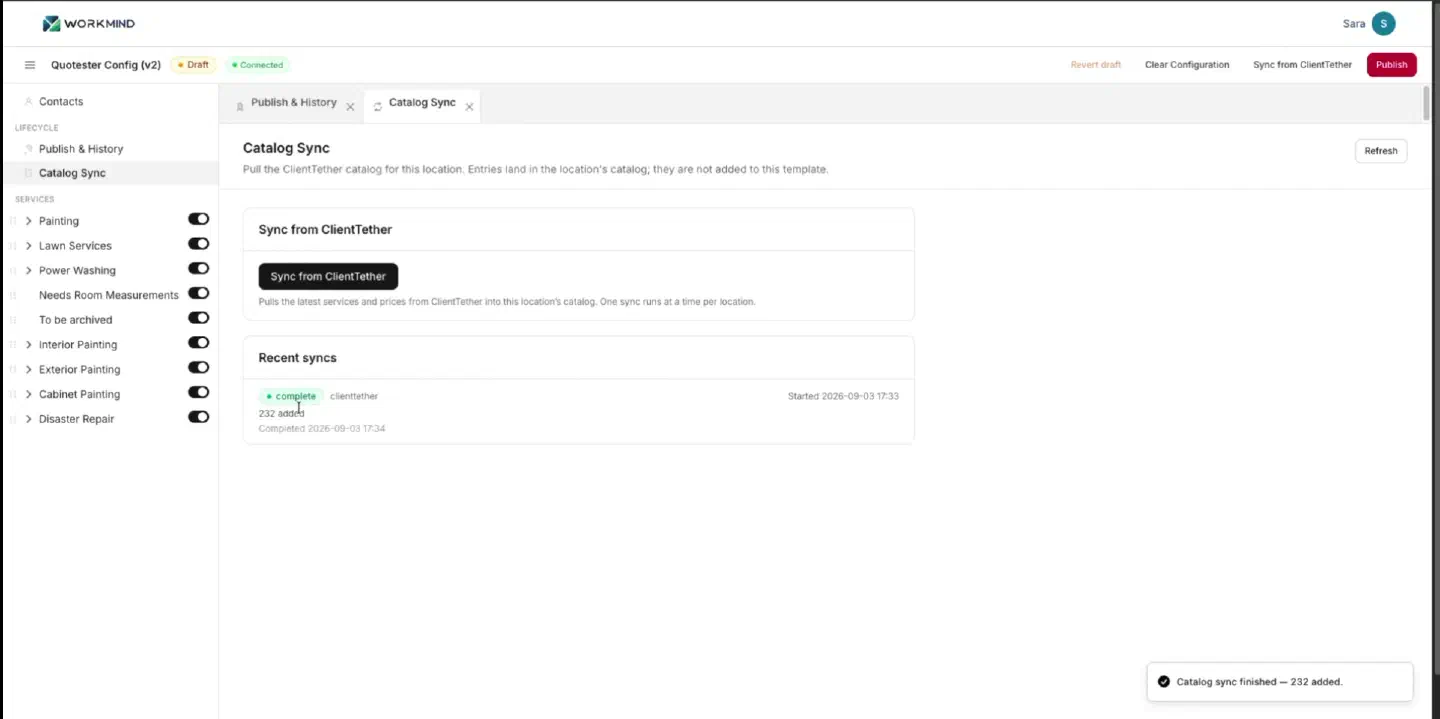Close the Publish & History tab
The width and height of the screenshot is (1440, 719).
(x=350, y=107)
